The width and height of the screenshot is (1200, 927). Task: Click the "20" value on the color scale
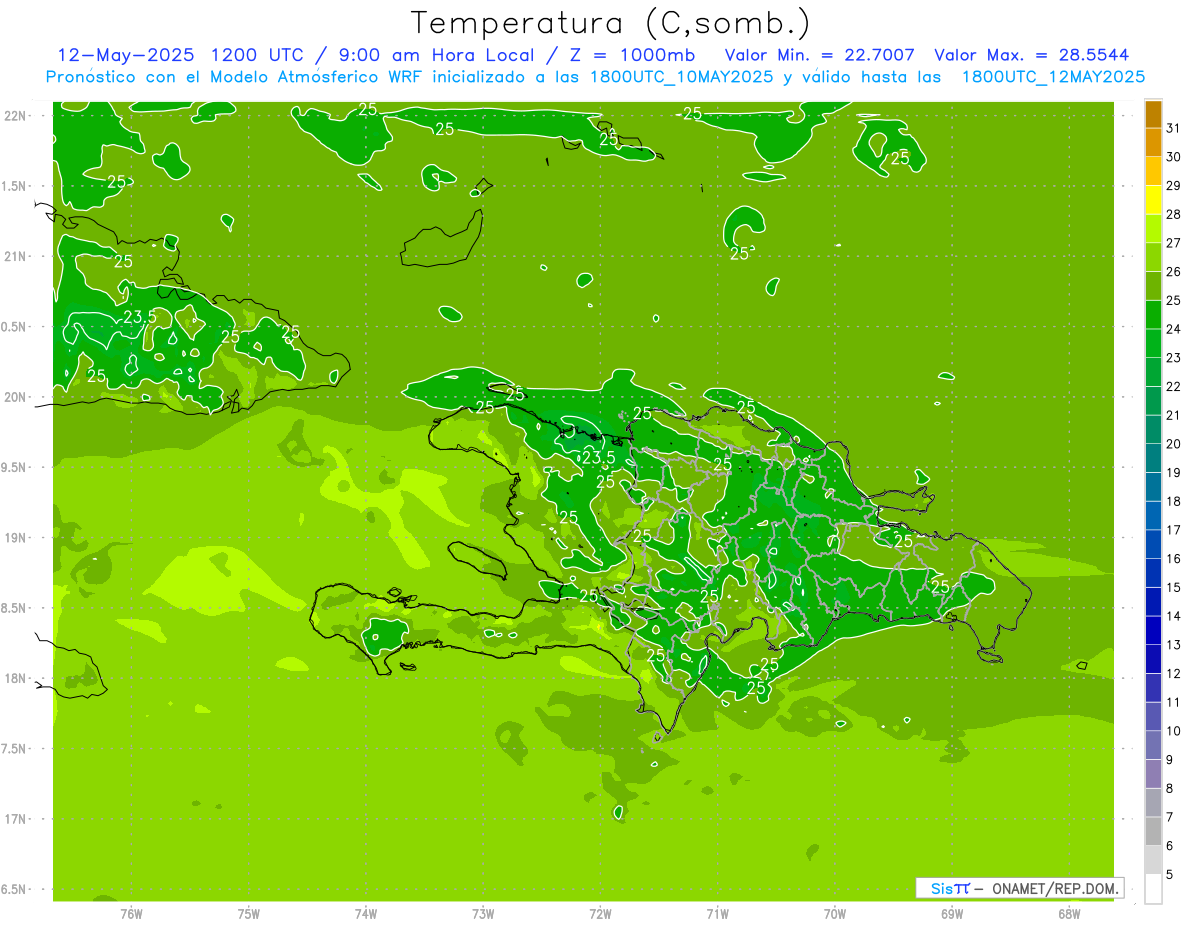tap(1174, 444)
